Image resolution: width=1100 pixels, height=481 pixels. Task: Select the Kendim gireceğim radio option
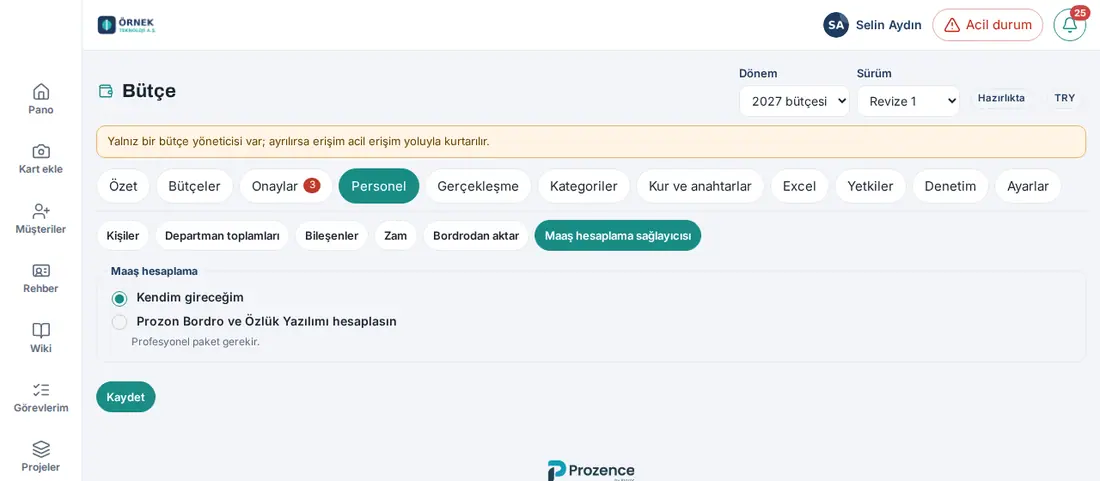(x=119, y=298)
